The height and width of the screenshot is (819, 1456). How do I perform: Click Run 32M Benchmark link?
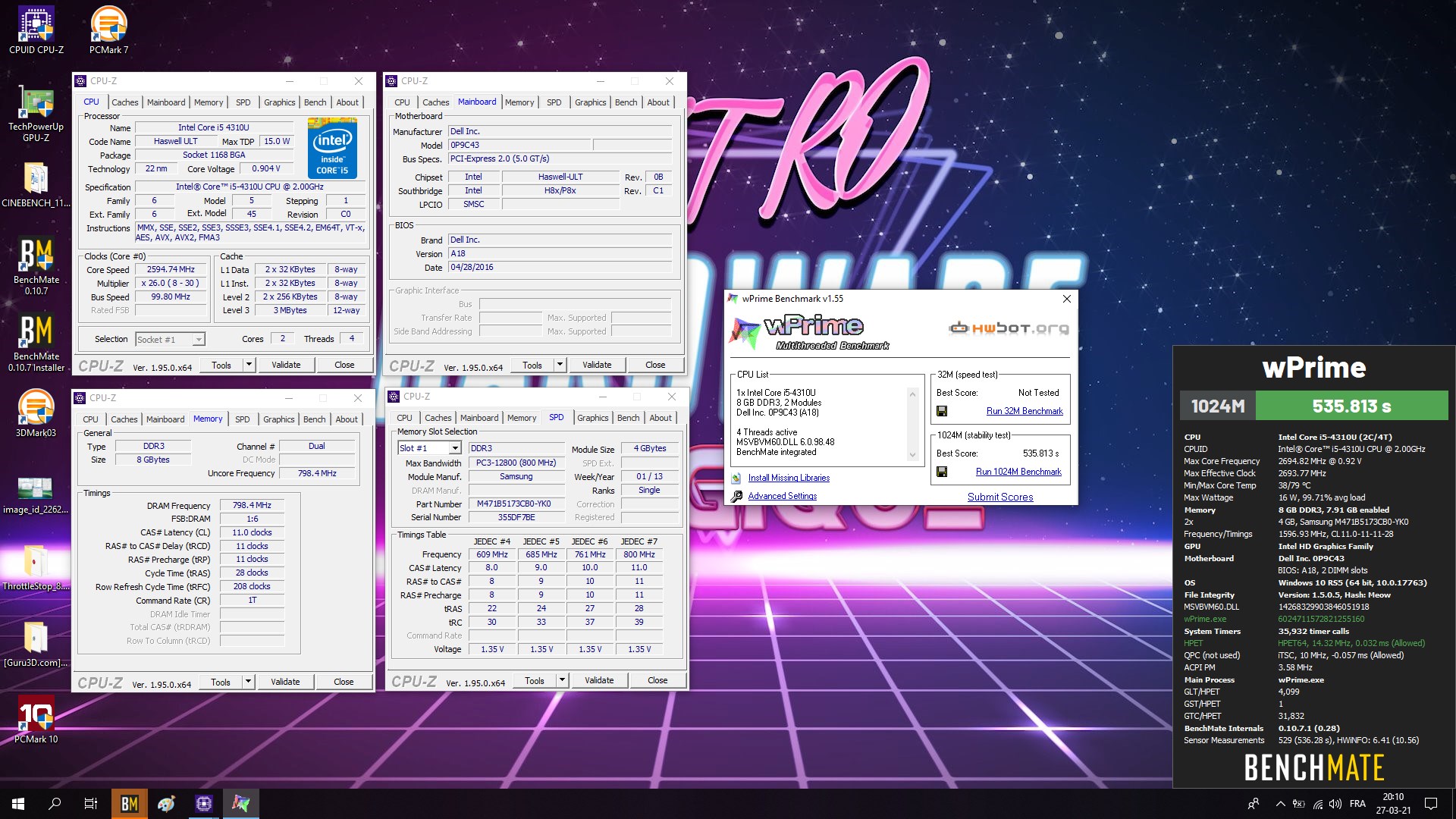[1025, 411]
